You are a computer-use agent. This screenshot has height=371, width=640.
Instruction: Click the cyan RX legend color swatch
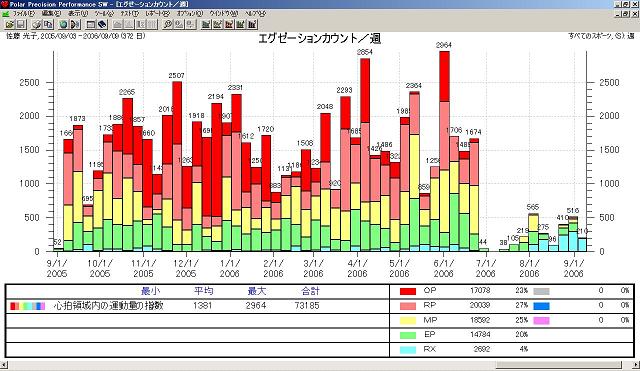(408, 350)
